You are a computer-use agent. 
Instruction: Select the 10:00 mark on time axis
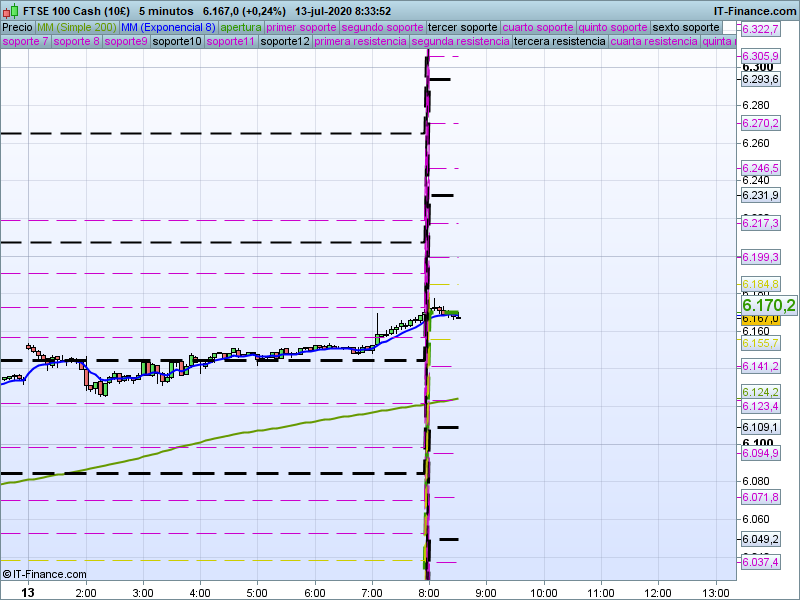(544, 592)
